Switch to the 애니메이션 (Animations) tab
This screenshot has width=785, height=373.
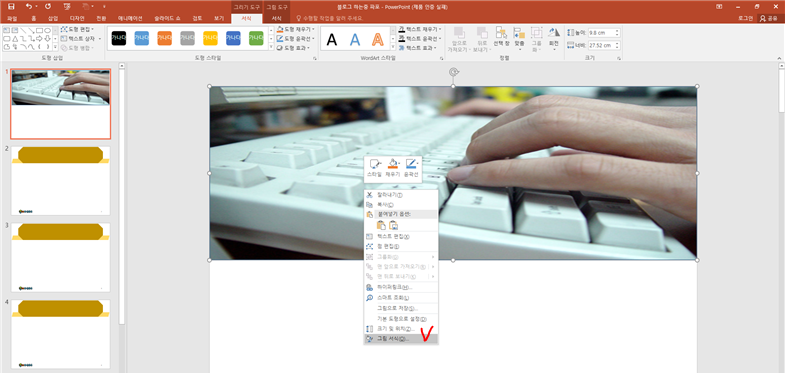pyautogui.click(x=130, y=19)
